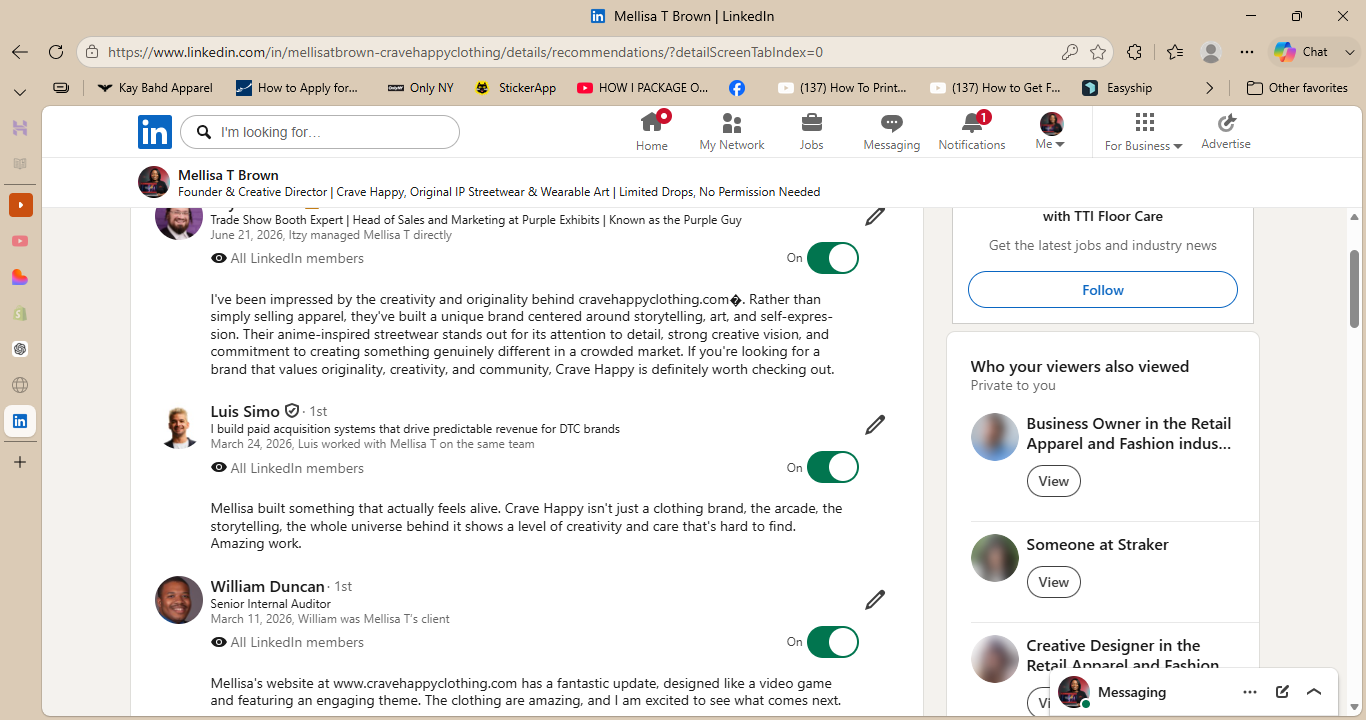Go to Home in LinkedIn nav

point(652,132)
